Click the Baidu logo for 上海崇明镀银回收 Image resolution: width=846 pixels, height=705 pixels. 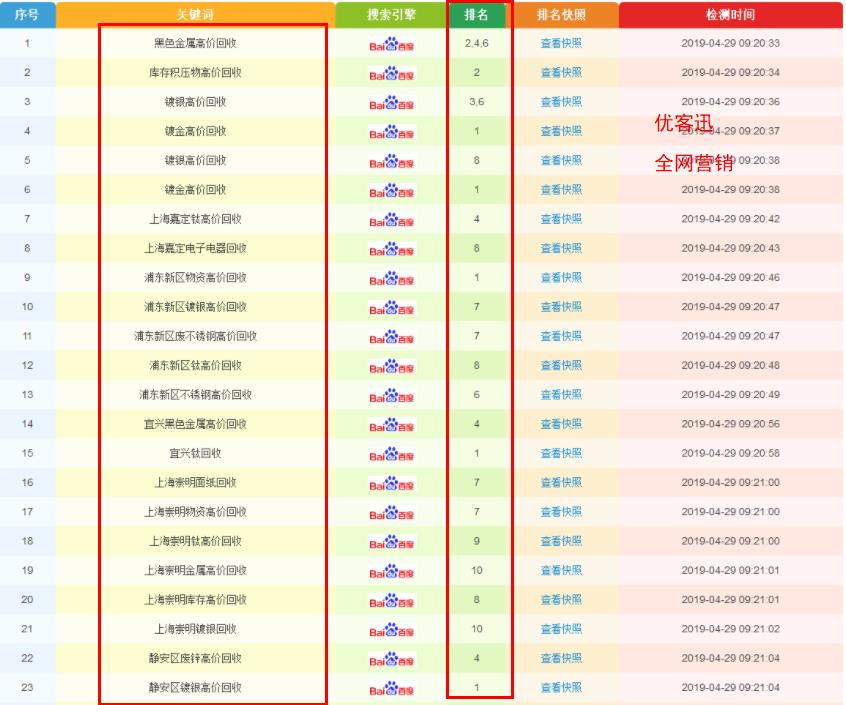coord(391,629)
